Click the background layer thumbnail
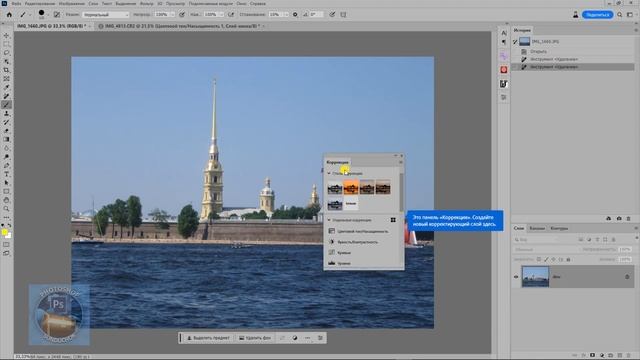 coord(536,277)
